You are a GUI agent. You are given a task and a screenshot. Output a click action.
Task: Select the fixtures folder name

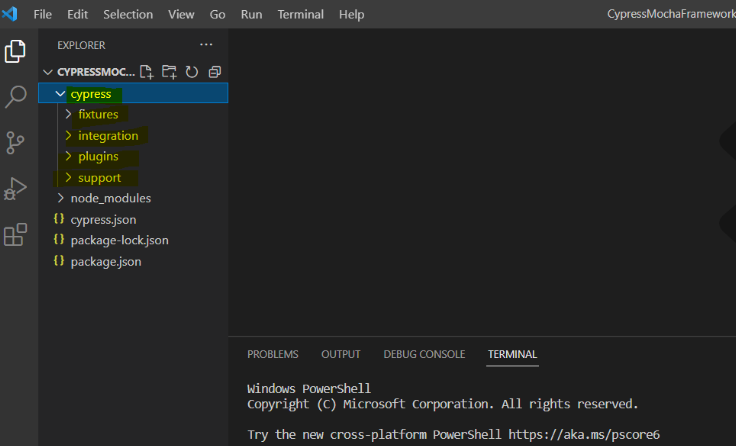click(x=98, y=114)
